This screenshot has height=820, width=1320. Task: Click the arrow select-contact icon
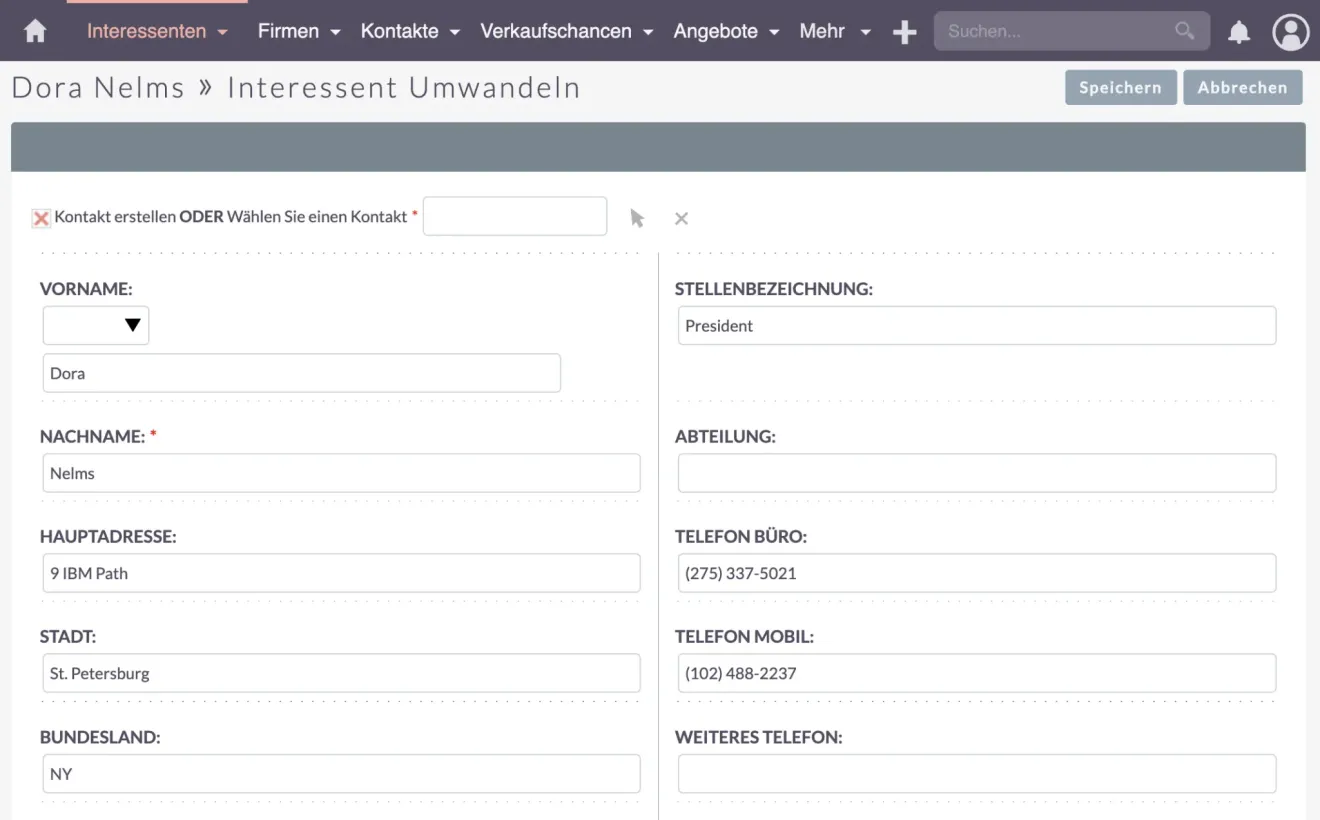[637, 218]
